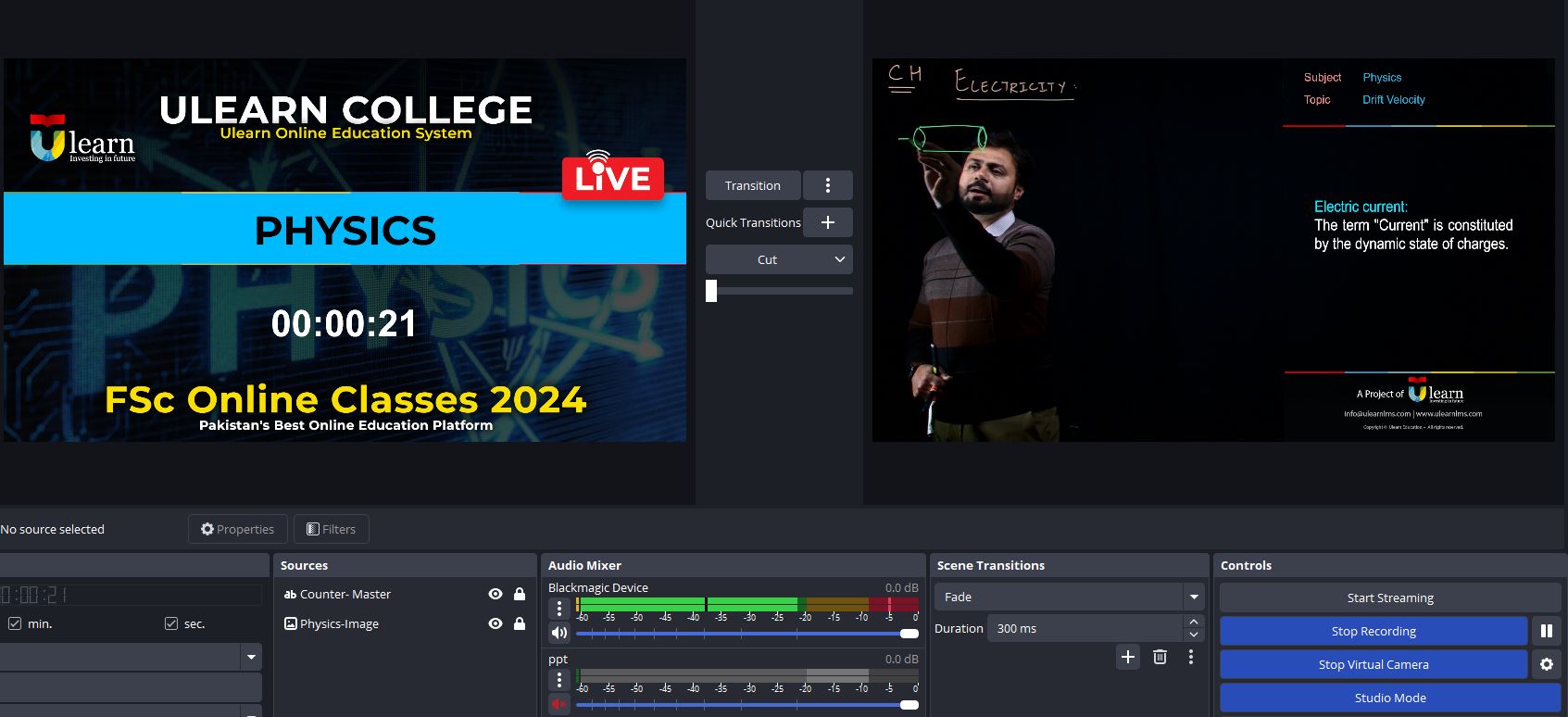The image size is (1568, 717).
Task: Click the Transition button
Action: coord(752,185)
